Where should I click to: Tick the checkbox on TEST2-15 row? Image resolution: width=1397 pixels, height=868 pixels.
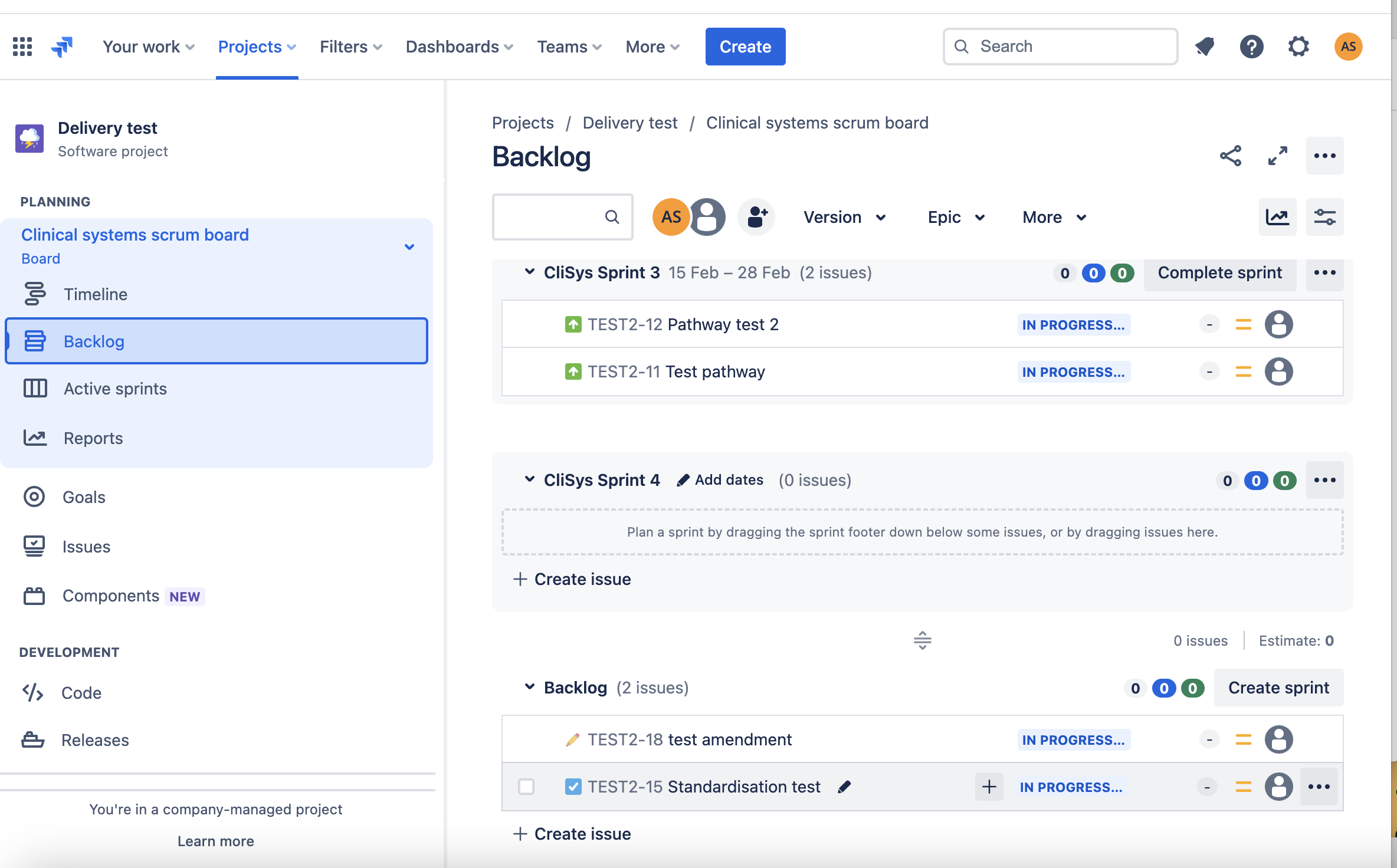[x=526, y=787]
